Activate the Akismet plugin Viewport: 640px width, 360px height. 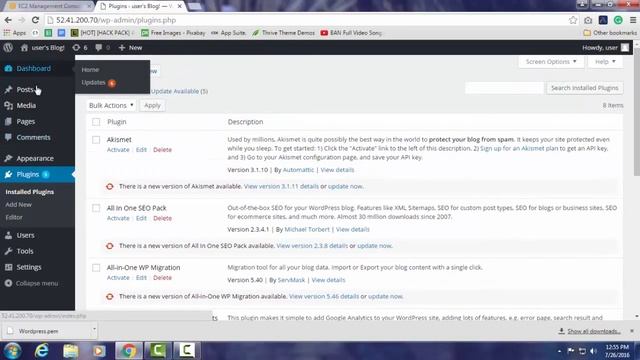tap(118, 150)
